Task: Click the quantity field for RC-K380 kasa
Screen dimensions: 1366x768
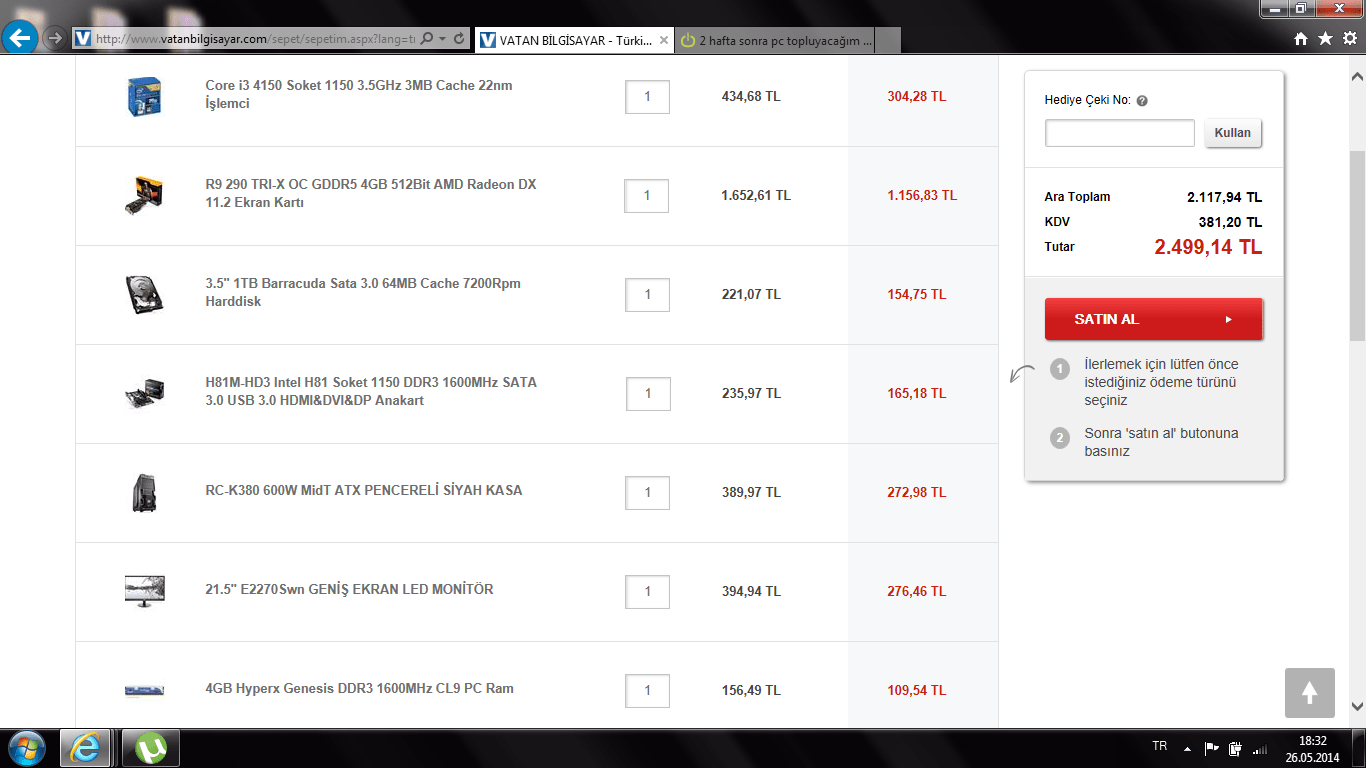Action: tap(648, 493)
